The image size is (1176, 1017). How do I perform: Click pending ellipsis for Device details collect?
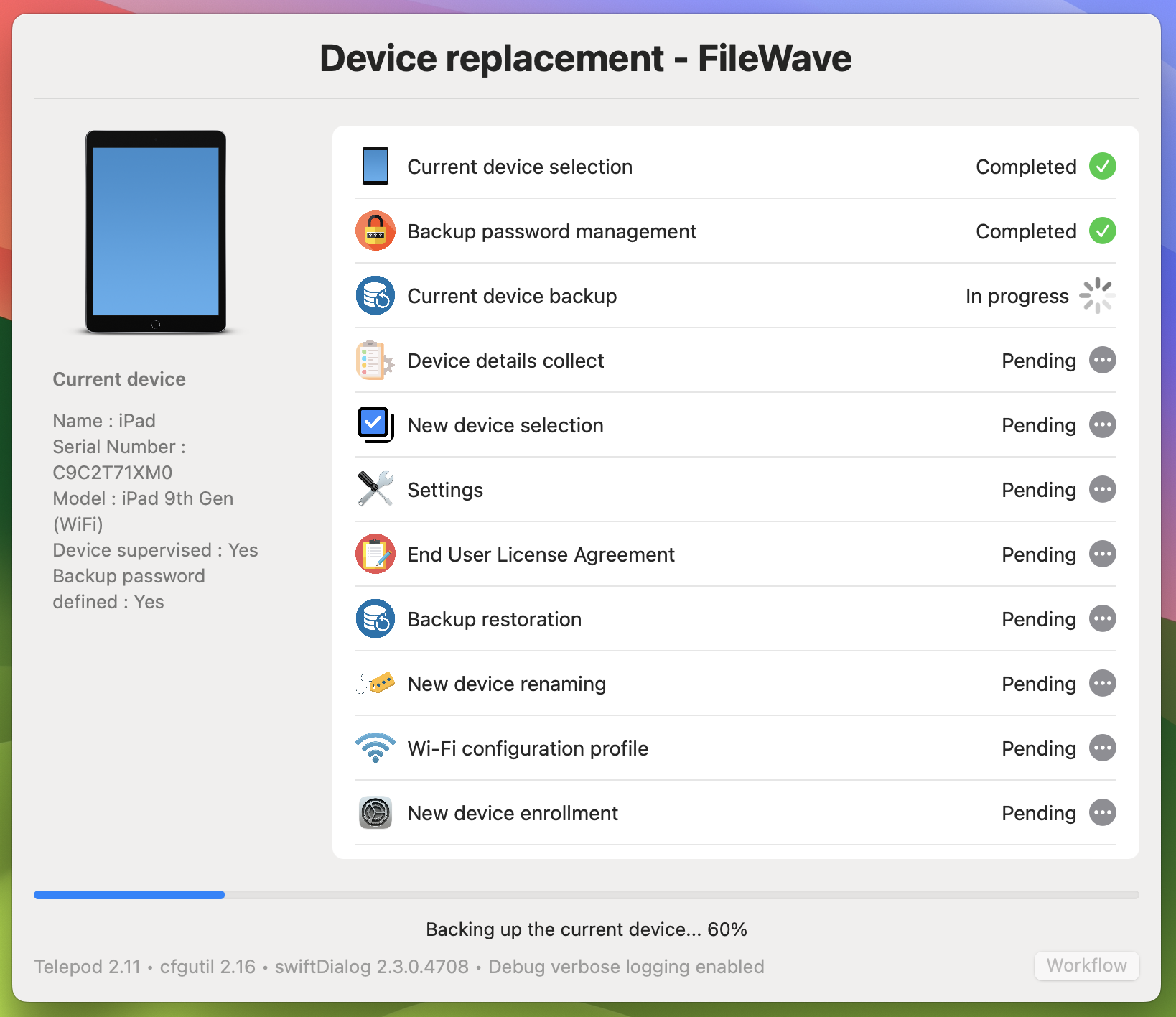tap(1102, 360)
